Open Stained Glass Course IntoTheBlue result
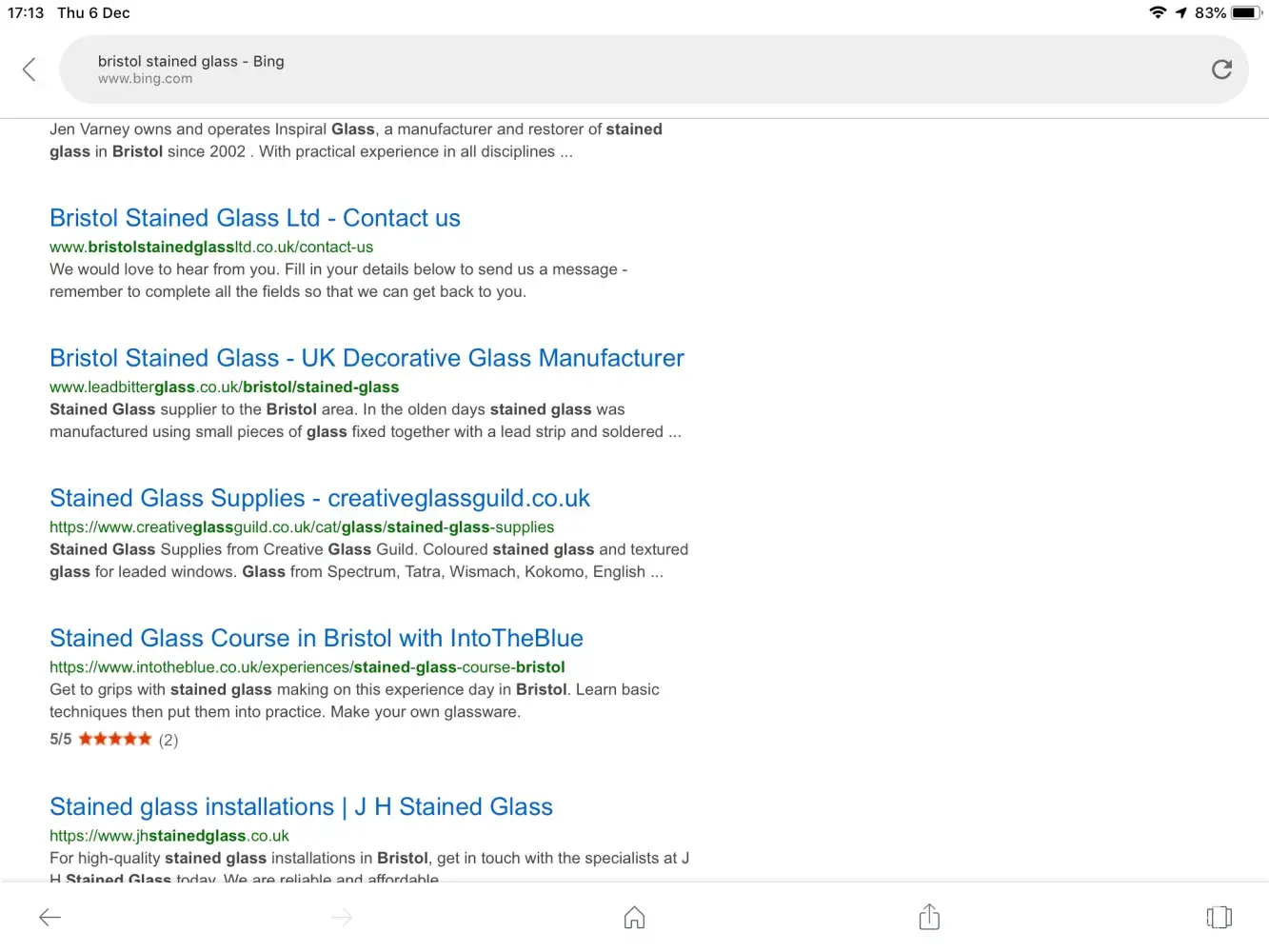Viewport: 1269px width, 952px height. [x=316, y=638]
